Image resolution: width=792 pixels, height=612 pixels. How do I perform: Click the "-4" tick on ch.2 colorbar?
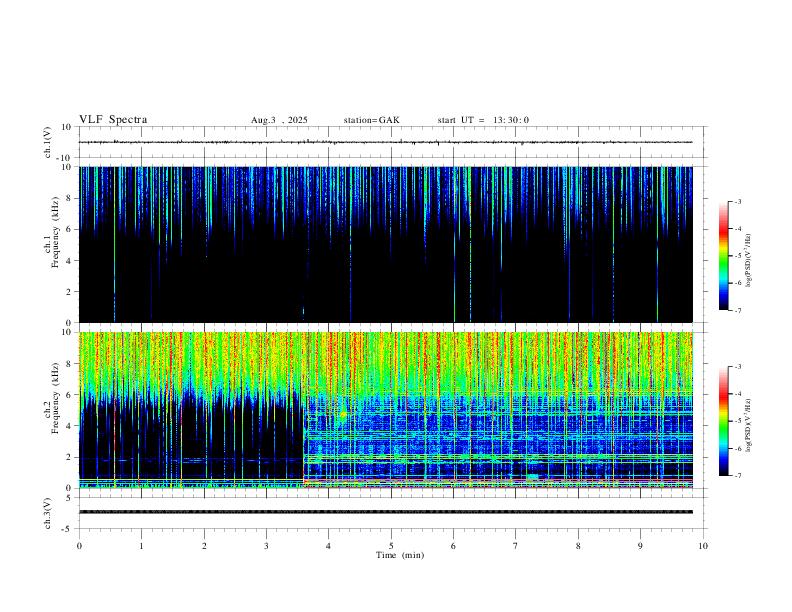click(737, 394)
